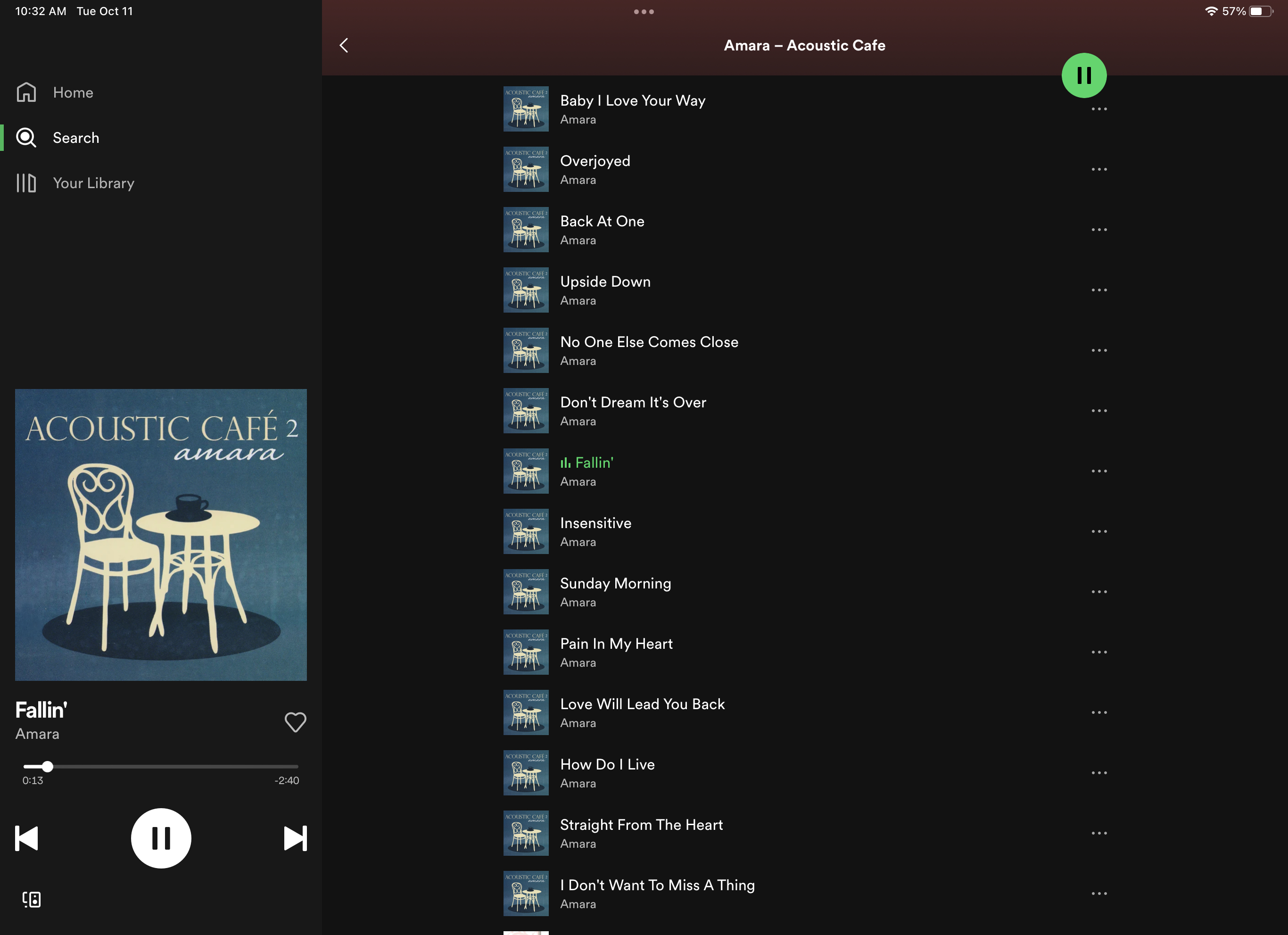Tap the album thumbnail beside Back At One
The image size is (1288, 935).
[526, 230]
